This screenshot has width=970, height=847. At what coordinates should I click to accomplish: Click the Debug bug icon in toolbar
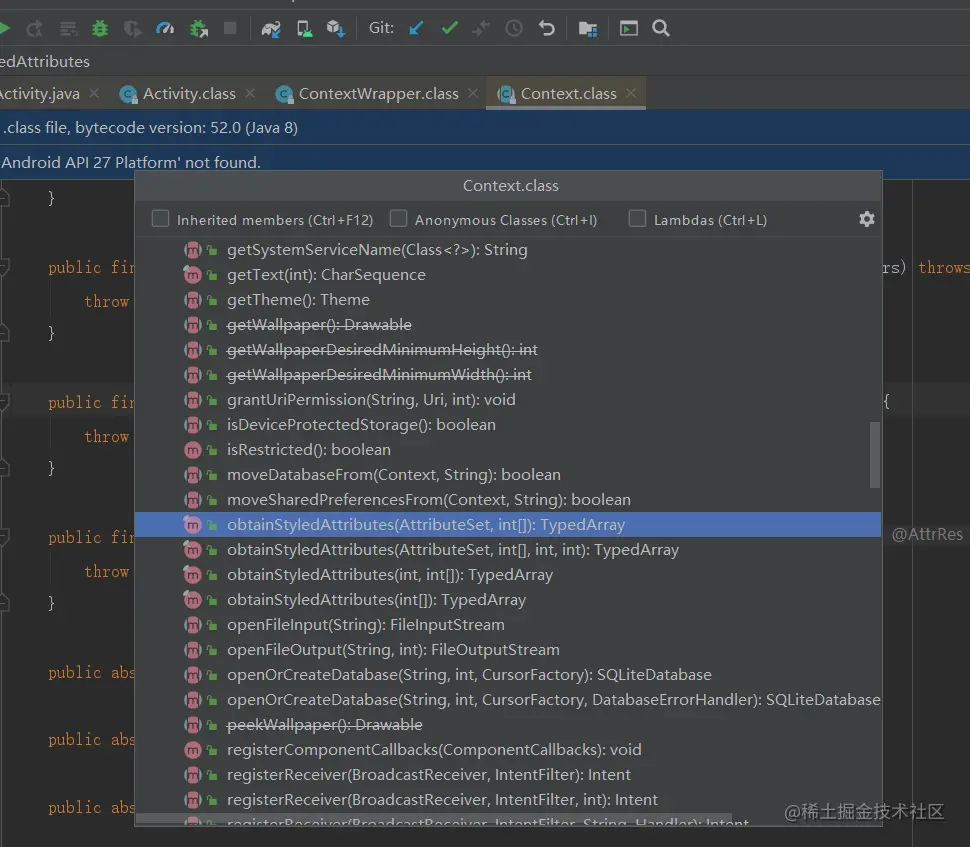[100, 29]
